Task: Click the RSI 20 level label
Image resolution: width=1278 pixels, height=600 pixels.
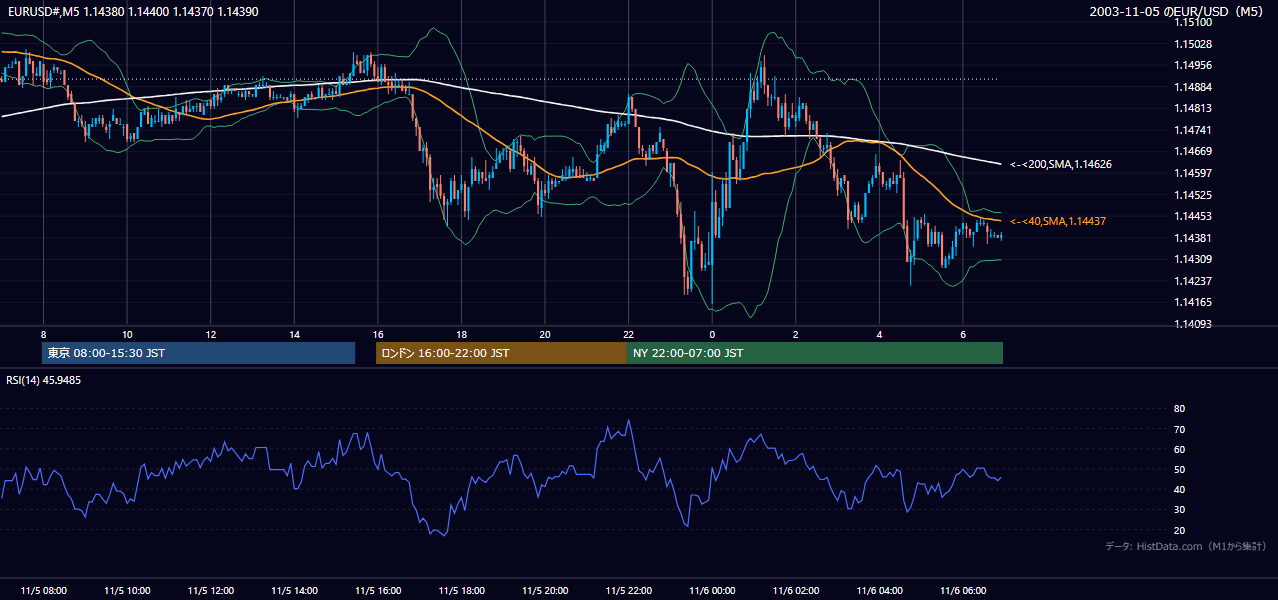Action: 1179,530
